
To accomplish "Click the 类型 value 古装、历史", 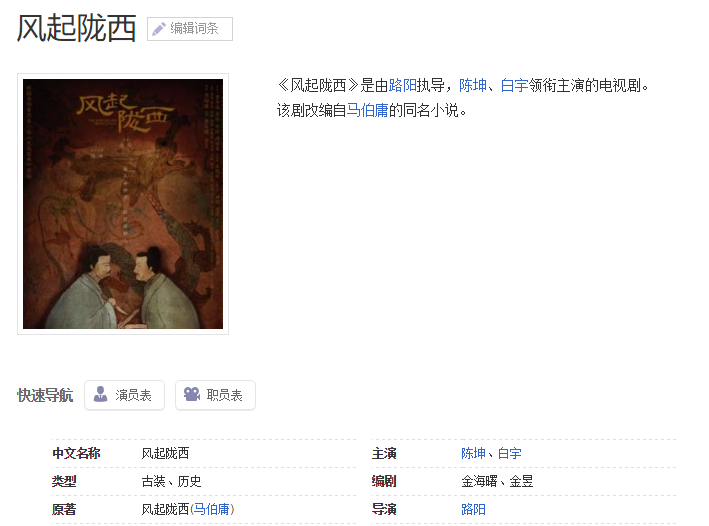I will 171,481.
